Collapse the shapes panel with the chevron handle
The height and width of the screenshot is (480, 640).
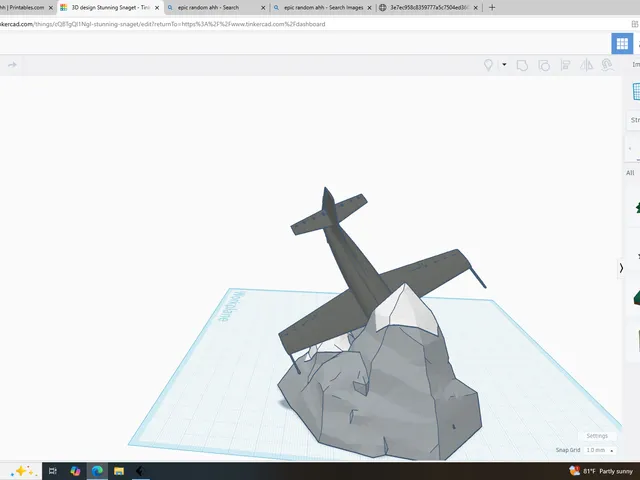[x=621, y=268]
